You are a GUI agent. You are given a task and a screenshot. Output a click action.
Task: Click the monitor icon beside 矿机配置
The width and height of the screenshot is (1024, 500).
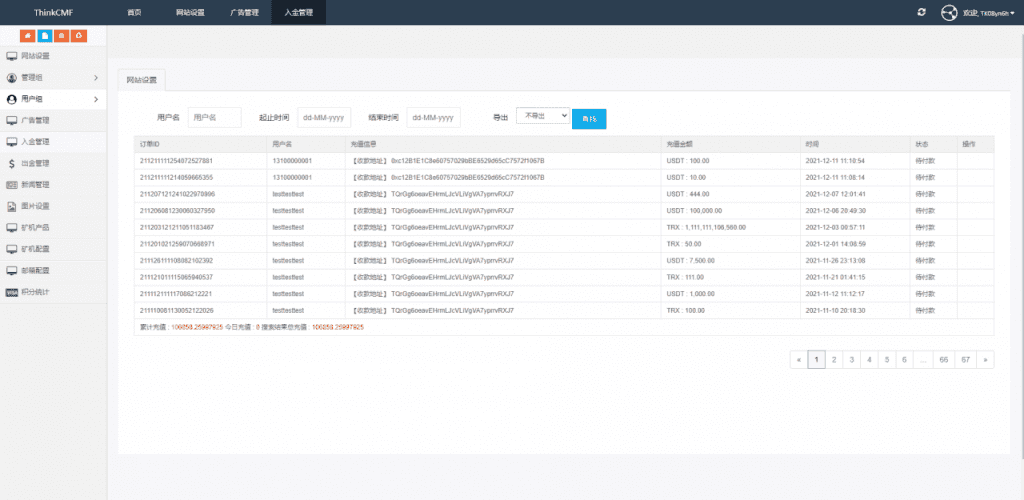12,249
